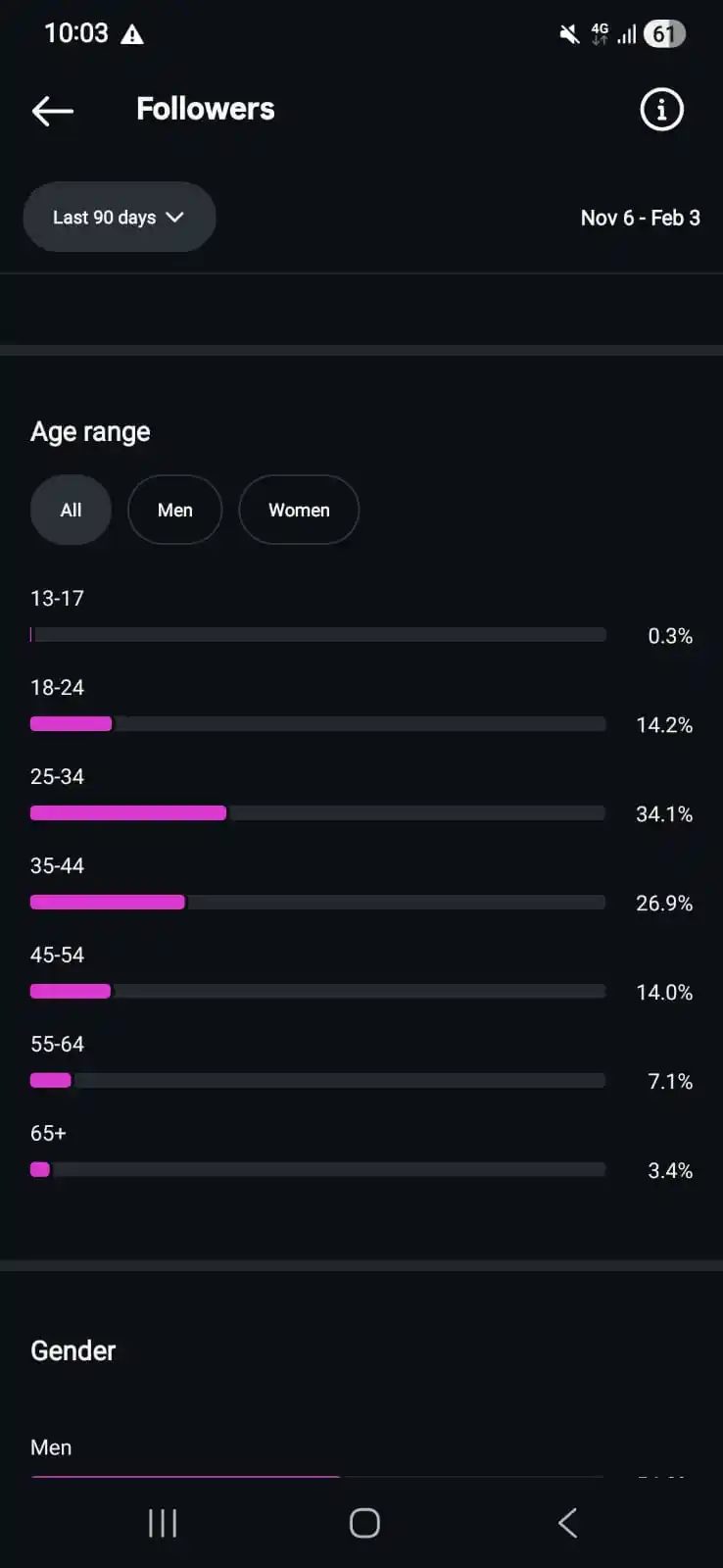Open the info icon for Followers
The image size is (723, 1568).
pos(661,110)
